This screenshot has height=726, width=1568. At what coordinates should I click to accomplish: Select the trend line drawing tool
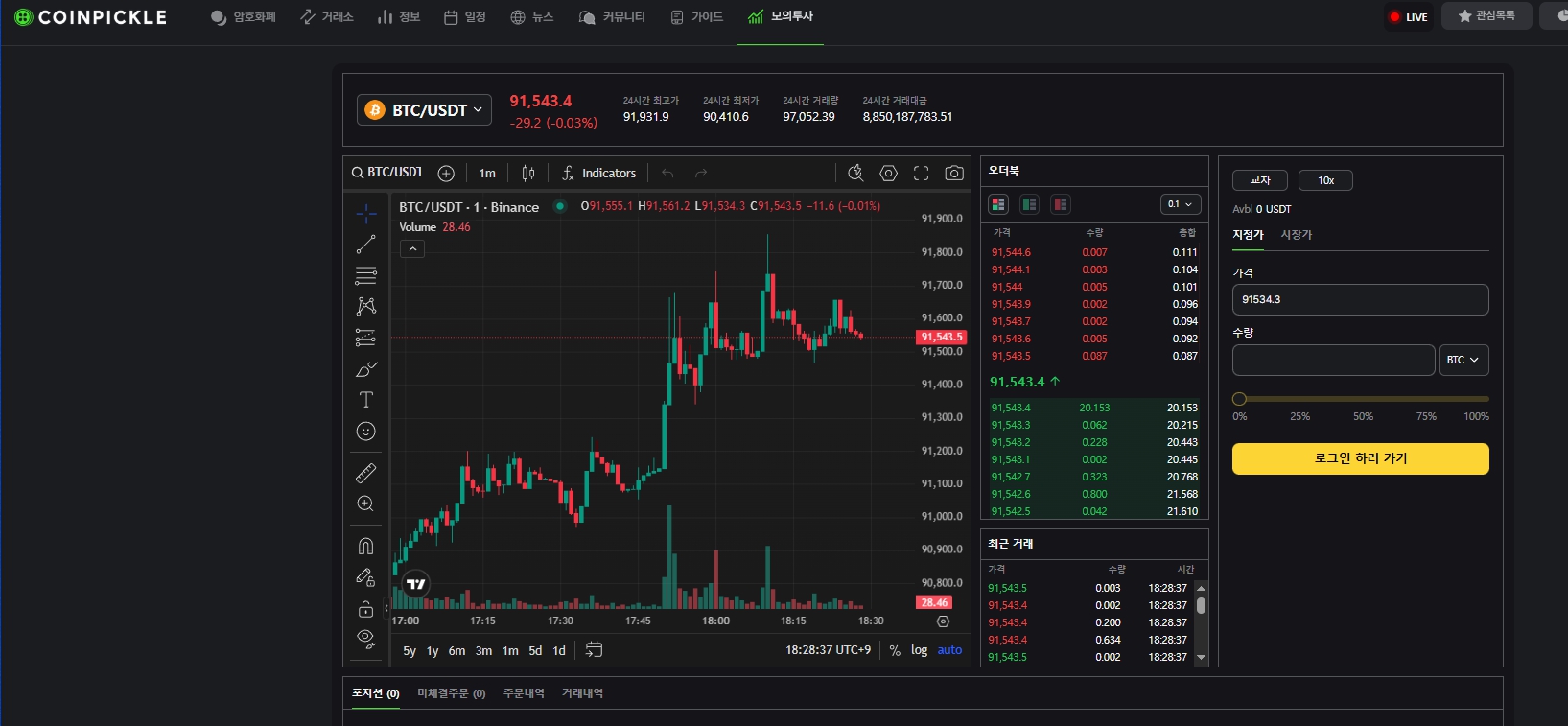365,245
